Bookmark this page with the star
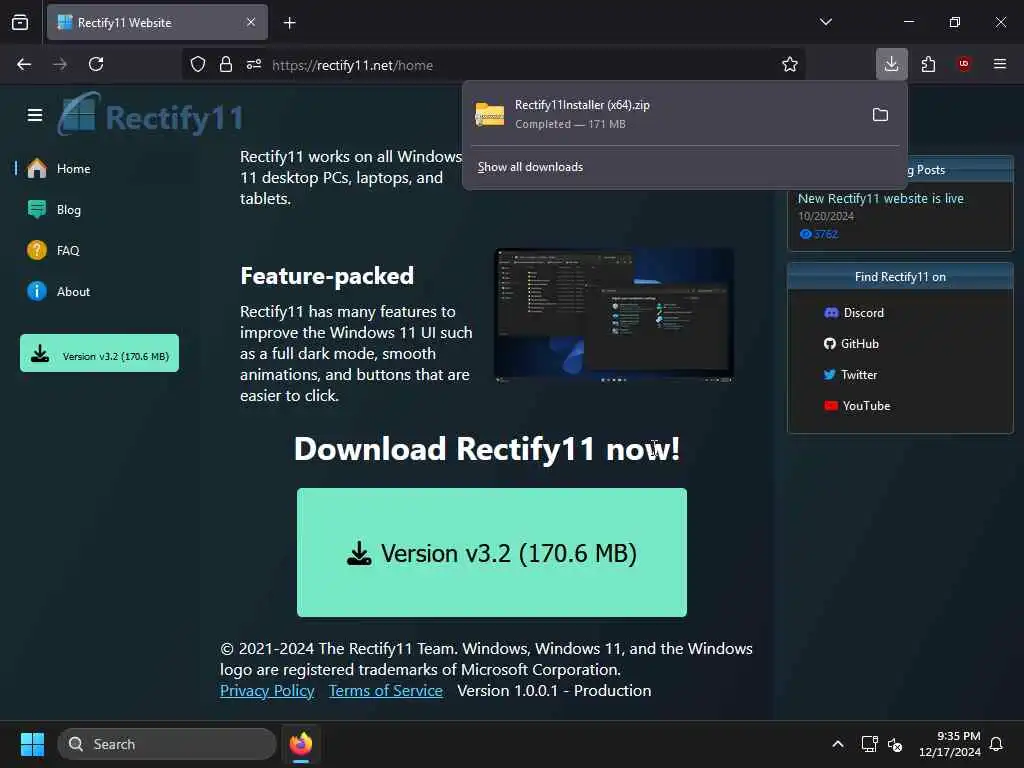Image resolution: width=1024 pixels, height=768 pixels. (x=790, y=65)
